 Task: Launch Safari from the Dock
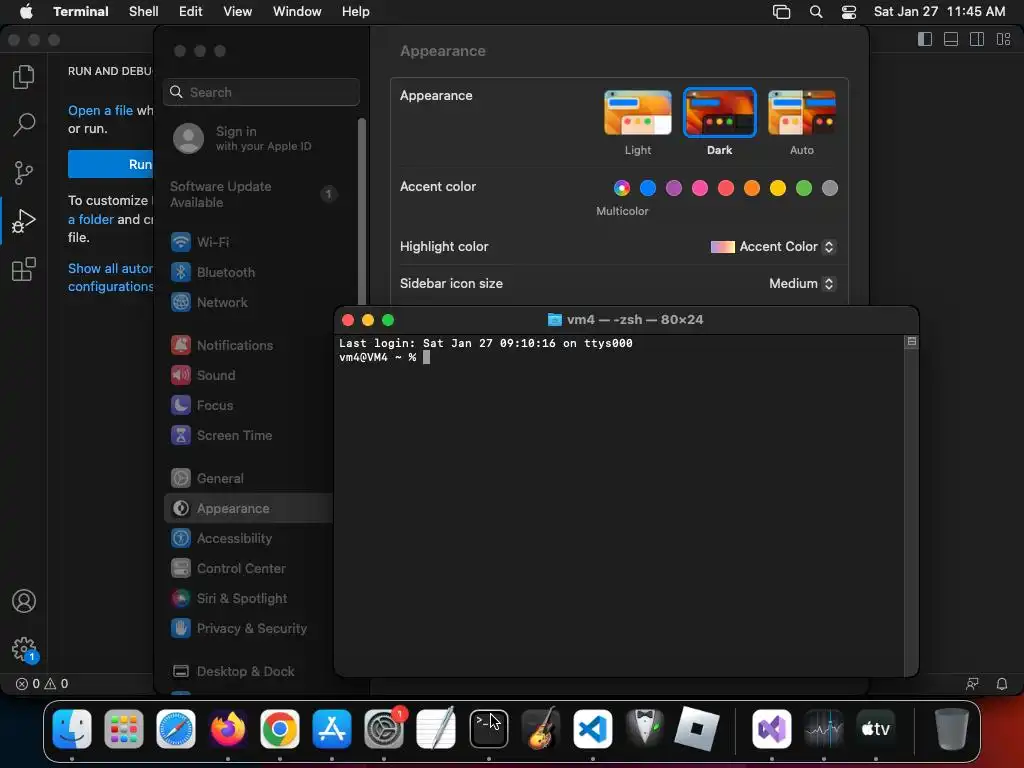pyautogui.click(x=176, y=728)
